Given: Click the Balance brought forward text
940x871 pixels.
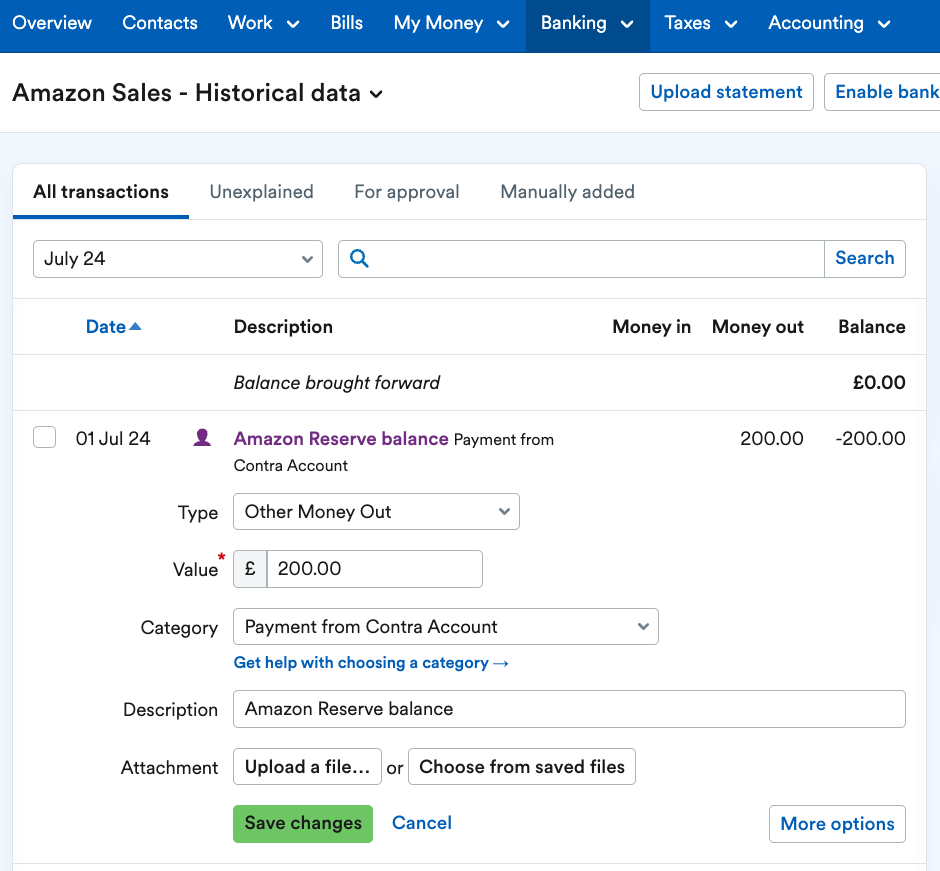Looking at the screenshot, I should 336,382.
